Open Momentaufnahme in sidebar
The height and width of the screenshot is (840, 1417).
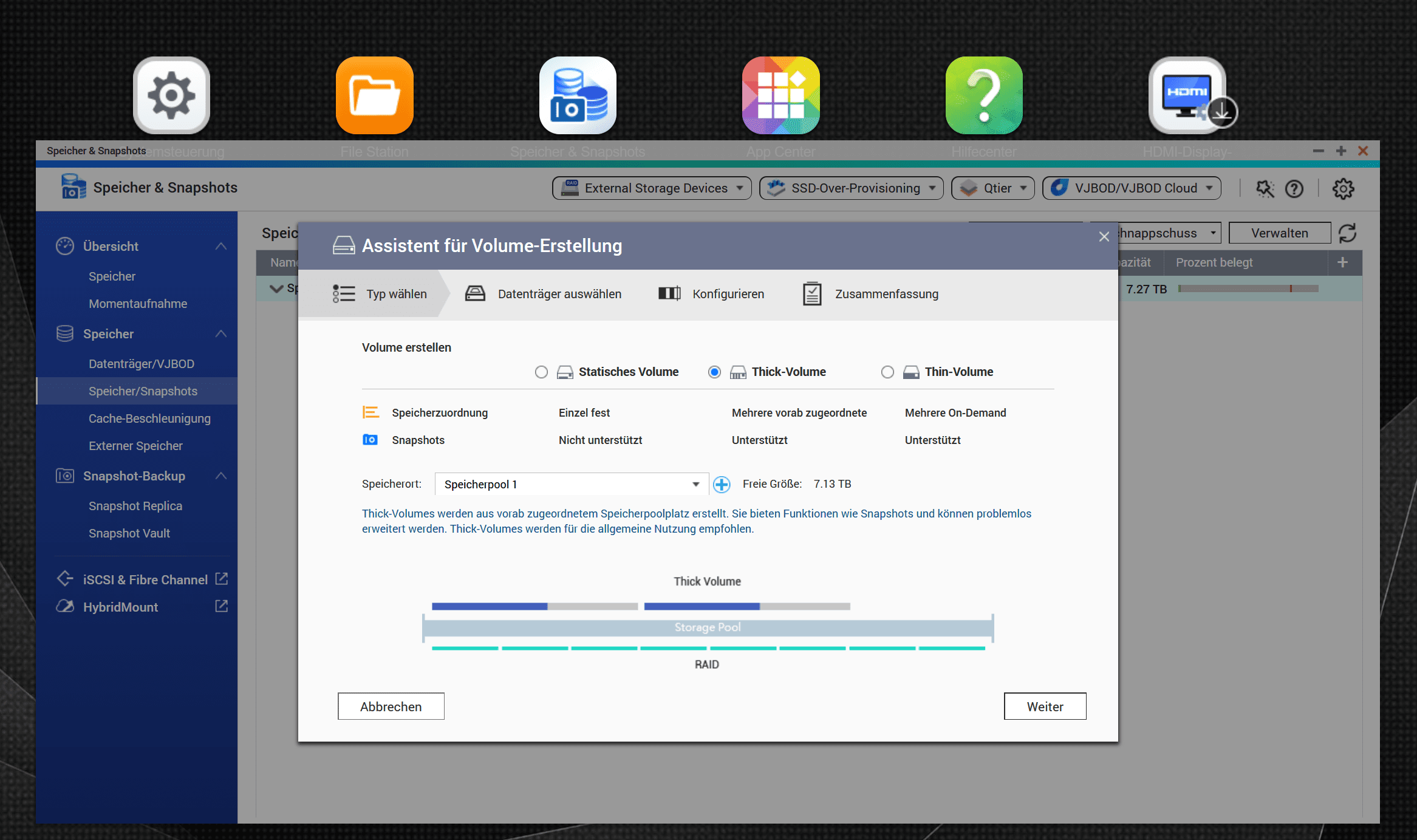point(138,304)
